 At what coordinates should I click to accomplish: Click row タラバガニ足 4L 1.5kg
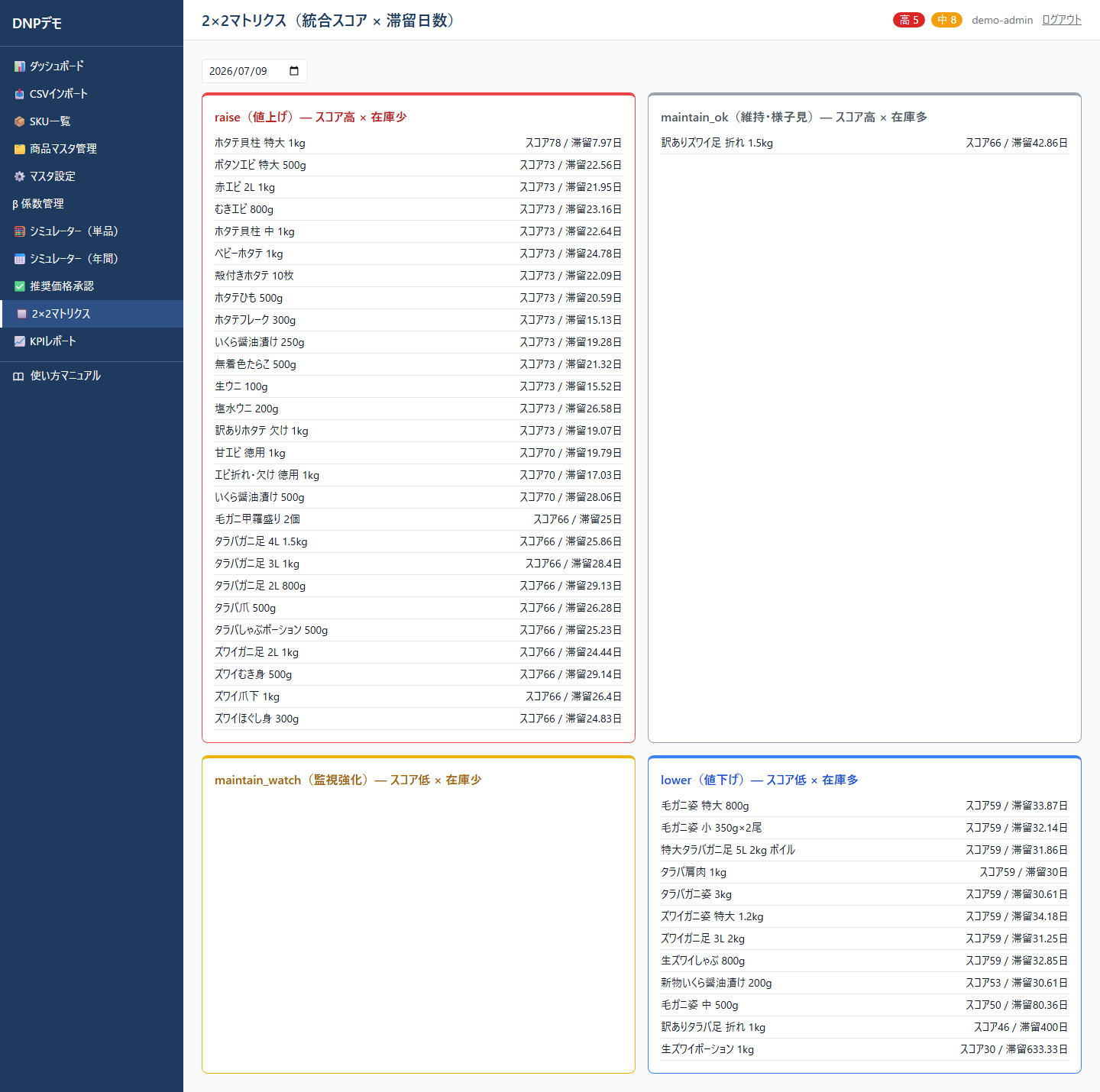pos(419,541)
